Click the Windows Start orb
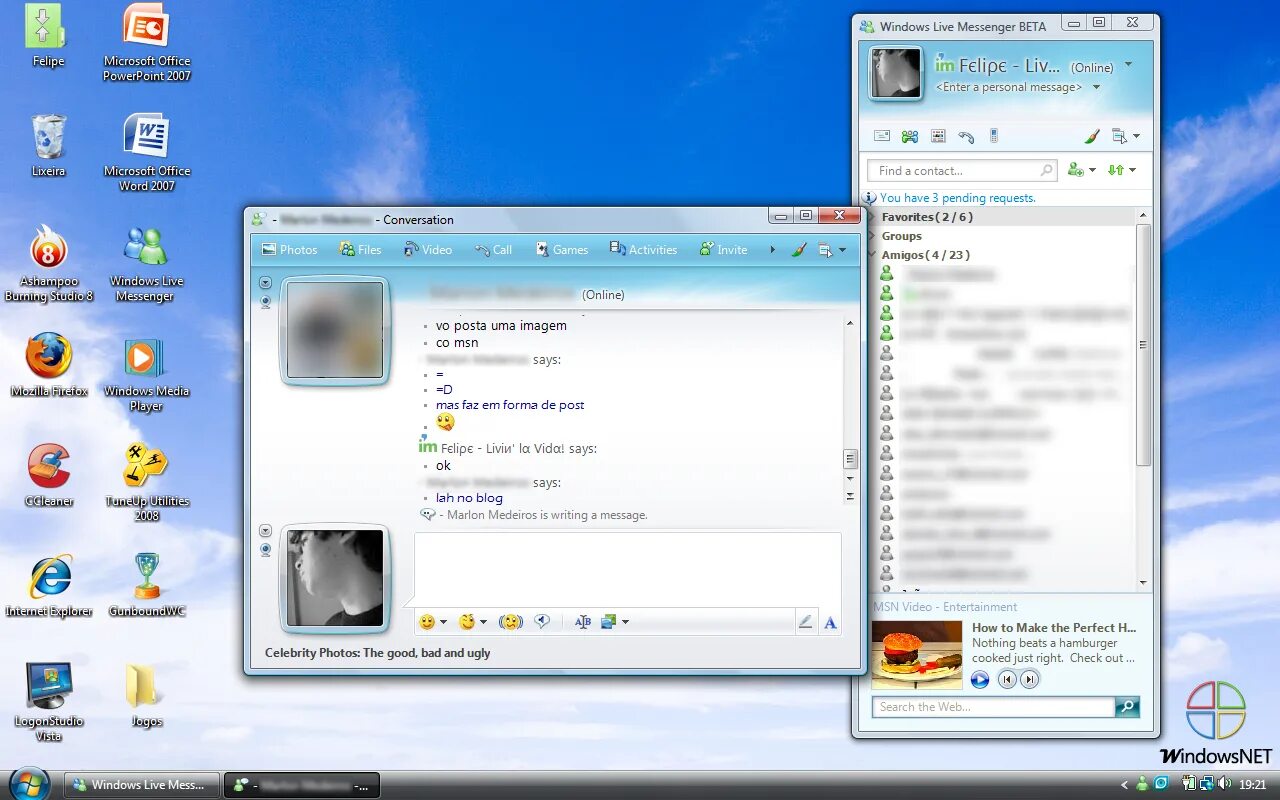 30,783
